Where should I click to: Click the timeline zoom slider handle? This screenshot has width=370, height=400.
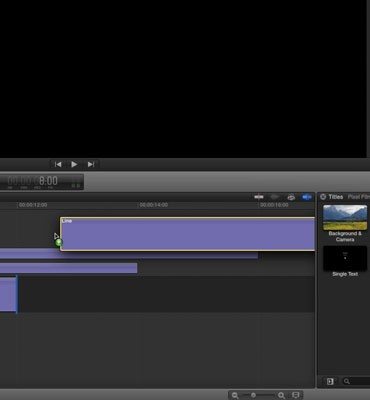tap(253, 395)
